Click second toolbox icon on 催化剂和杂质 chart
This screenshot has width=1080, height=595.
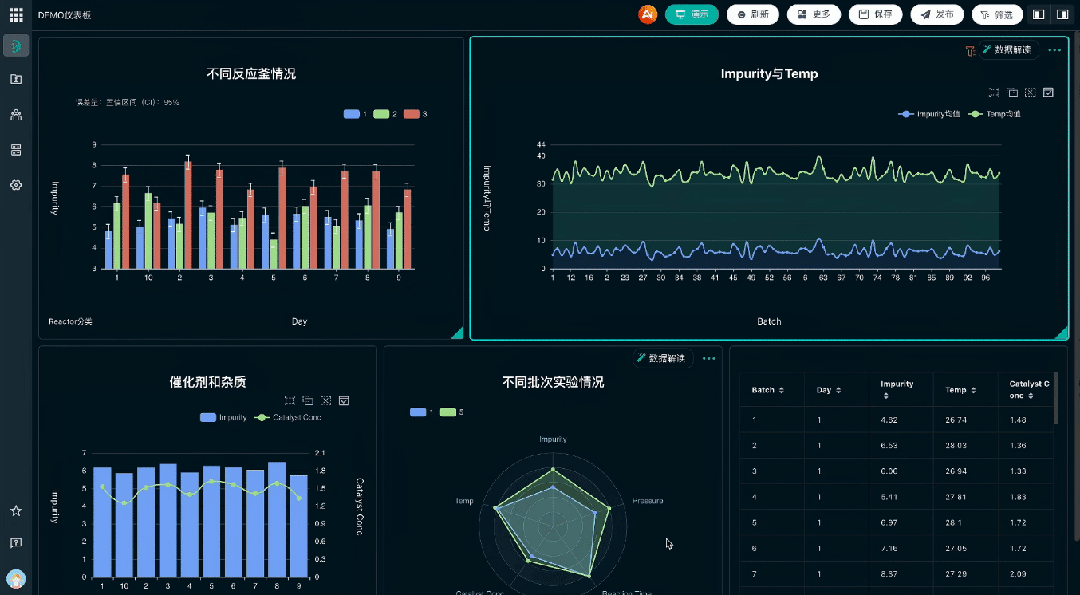pyautogui.click(x=308, y=400)
